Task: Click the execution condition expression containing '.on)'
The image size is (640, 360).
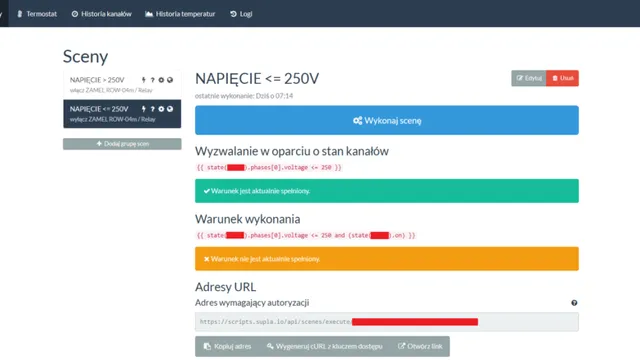Action: click(x=306, y=236)
